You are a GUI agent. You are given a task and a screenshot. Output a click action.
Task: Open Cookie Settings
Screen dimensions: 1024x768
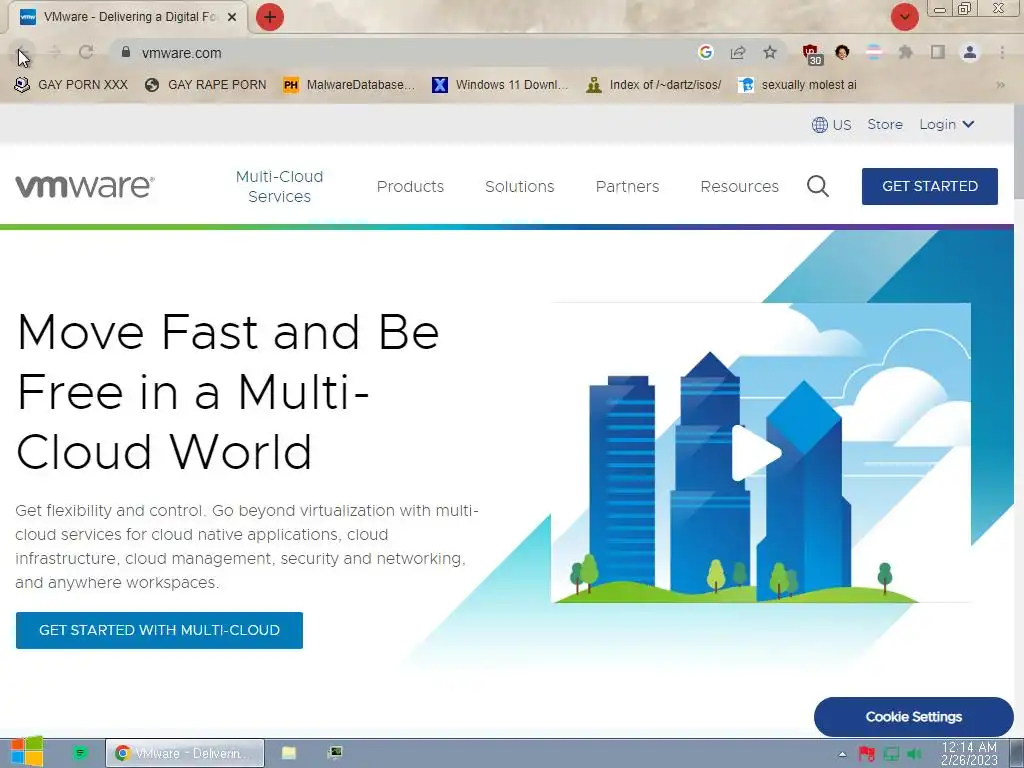pyautogui.click(x=914, y=716)
